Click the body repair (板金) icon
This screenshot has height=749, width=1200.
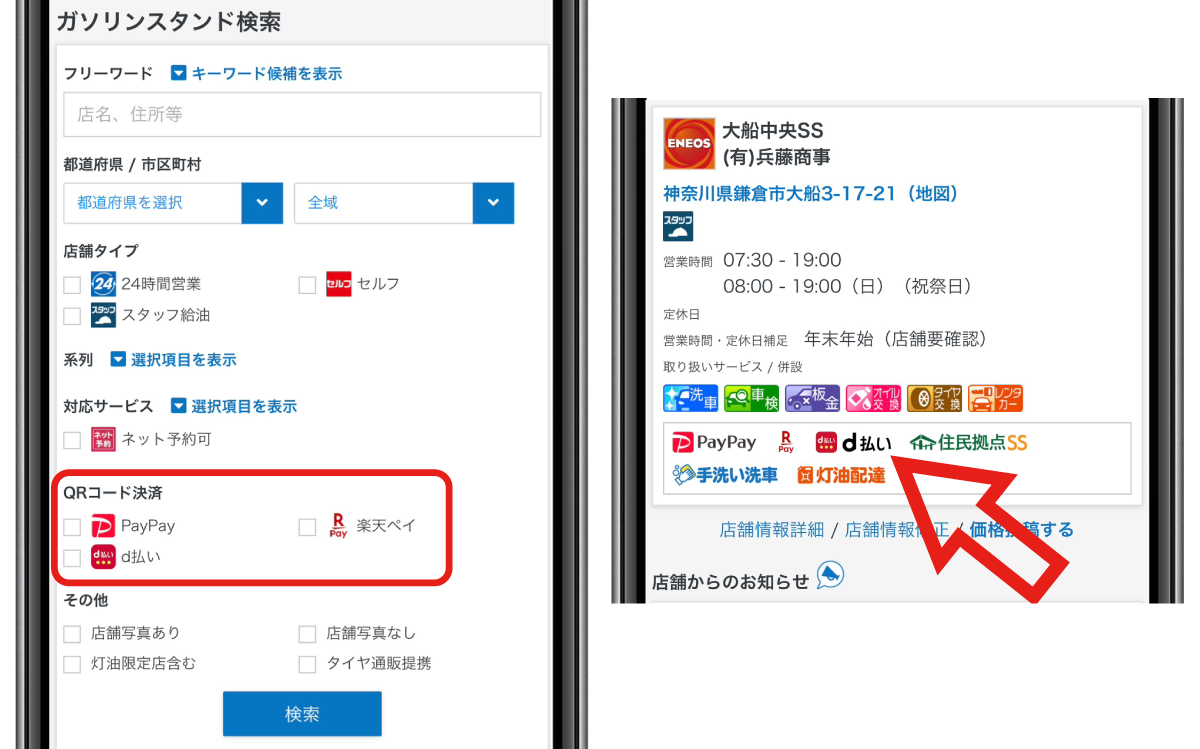pos(812,398)
